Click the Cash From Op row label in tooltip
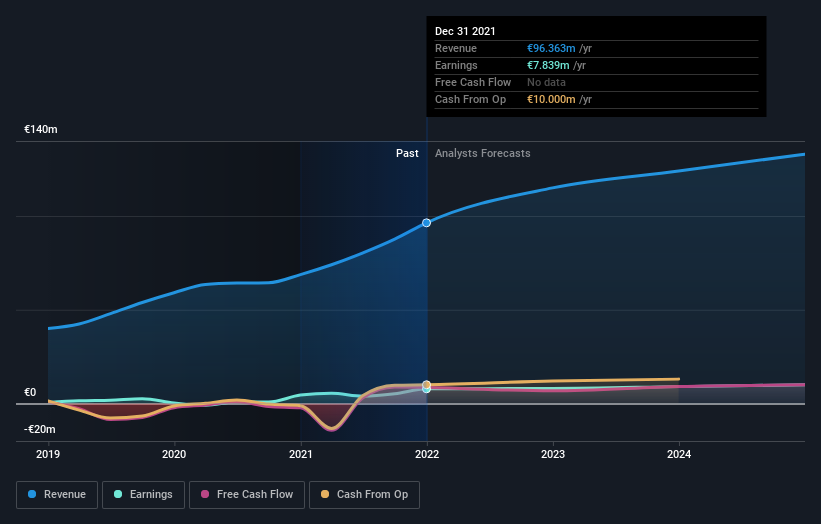 point(471,99)
